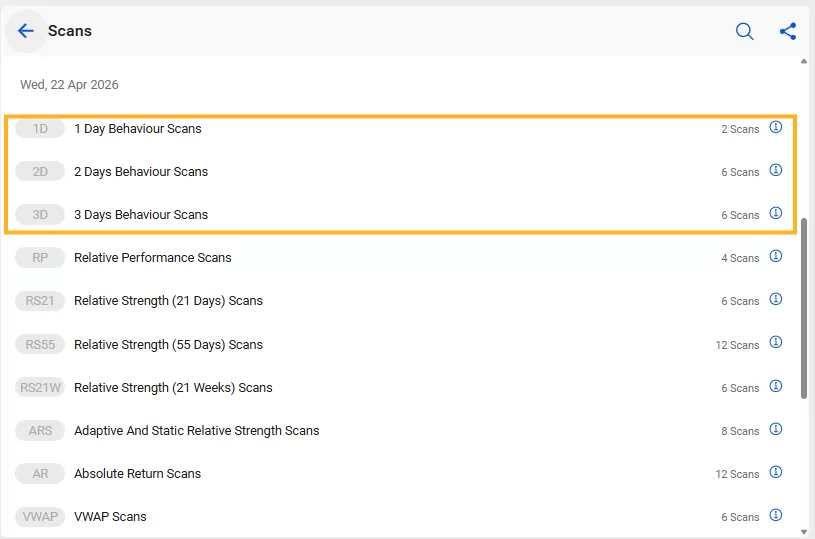Viewport: 815px width, 539px height.
Task: Open Adaptive And Static Relative Strength Scans
Action: pos(196,431)
